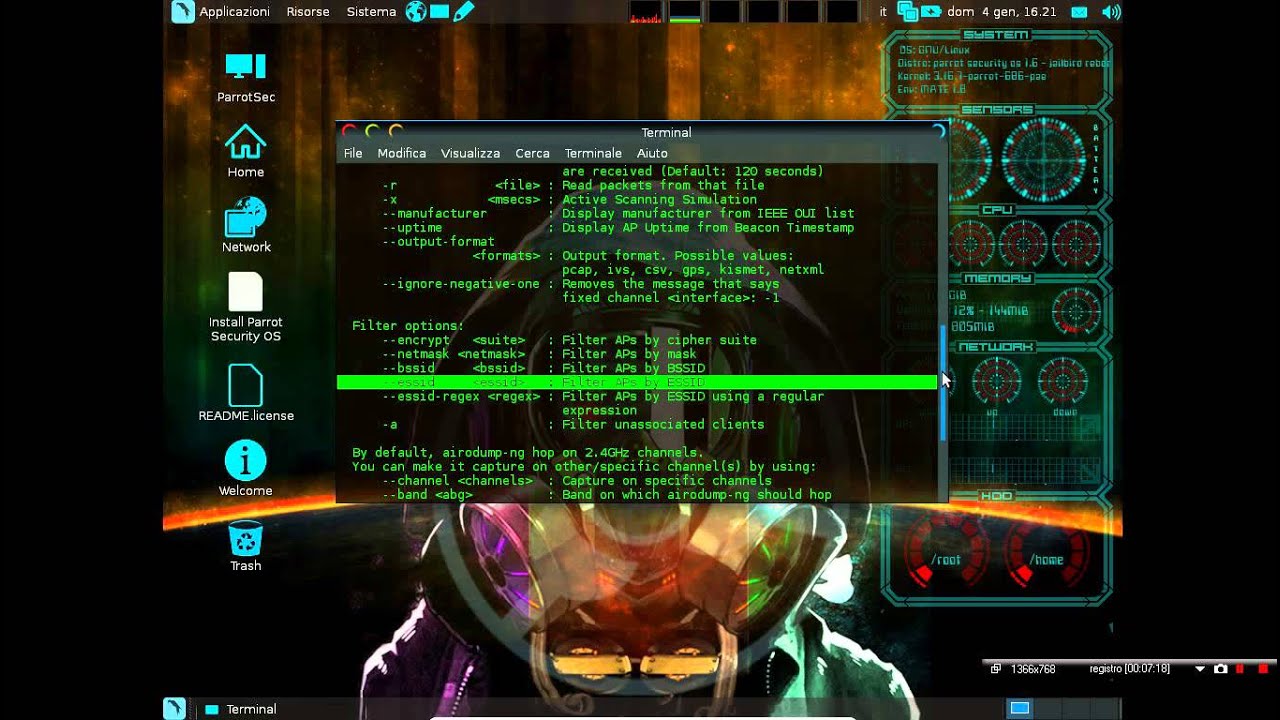Click the CPU load monitor graph
The width and height of the screenshot is (1280, 720).
tap(646, 12)
